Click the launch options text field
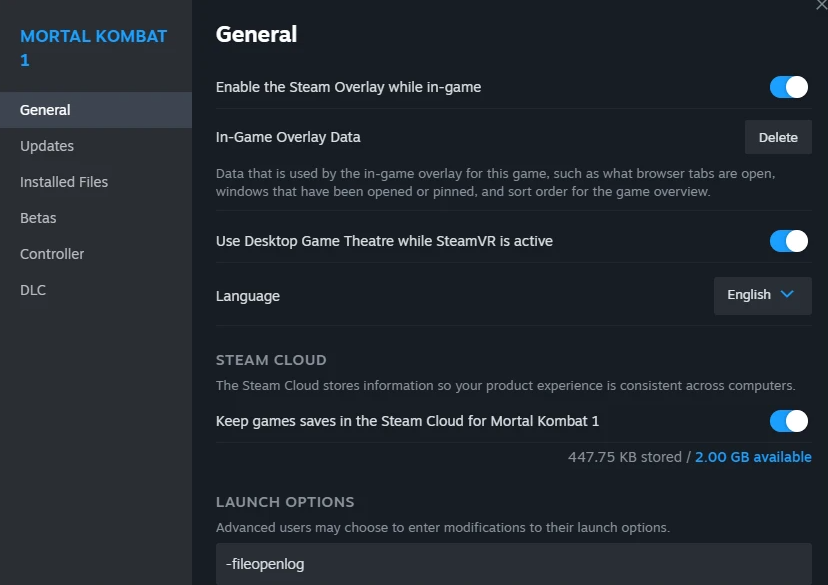Viewport: 828px width, 585px height. pos(513,564)
